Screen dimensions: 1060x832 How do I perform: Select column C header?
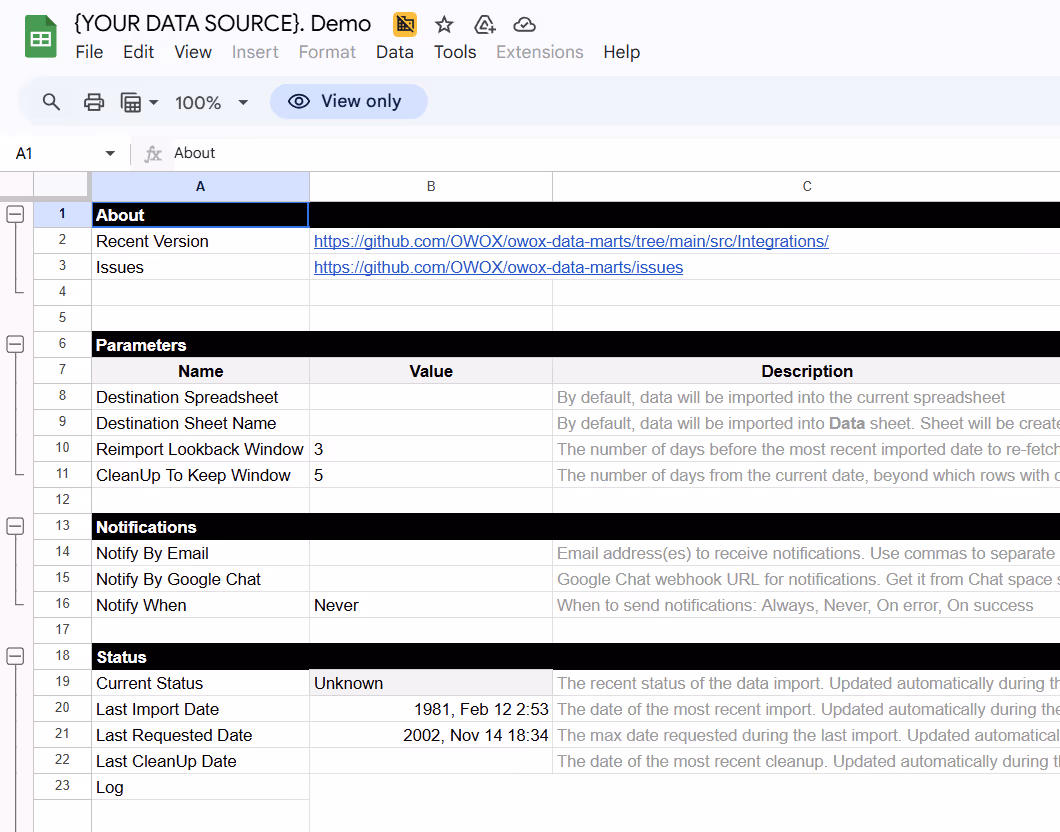click(806, 187)
